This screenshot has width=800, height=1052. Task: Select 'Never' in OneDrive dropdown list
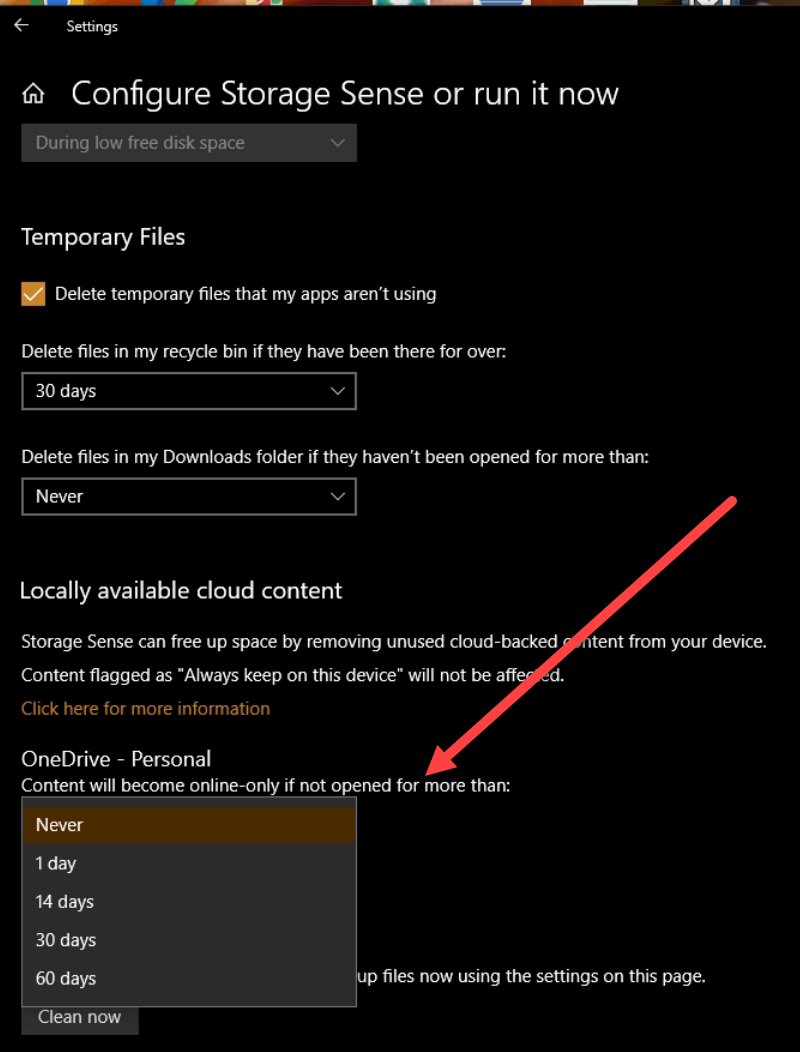189,825
